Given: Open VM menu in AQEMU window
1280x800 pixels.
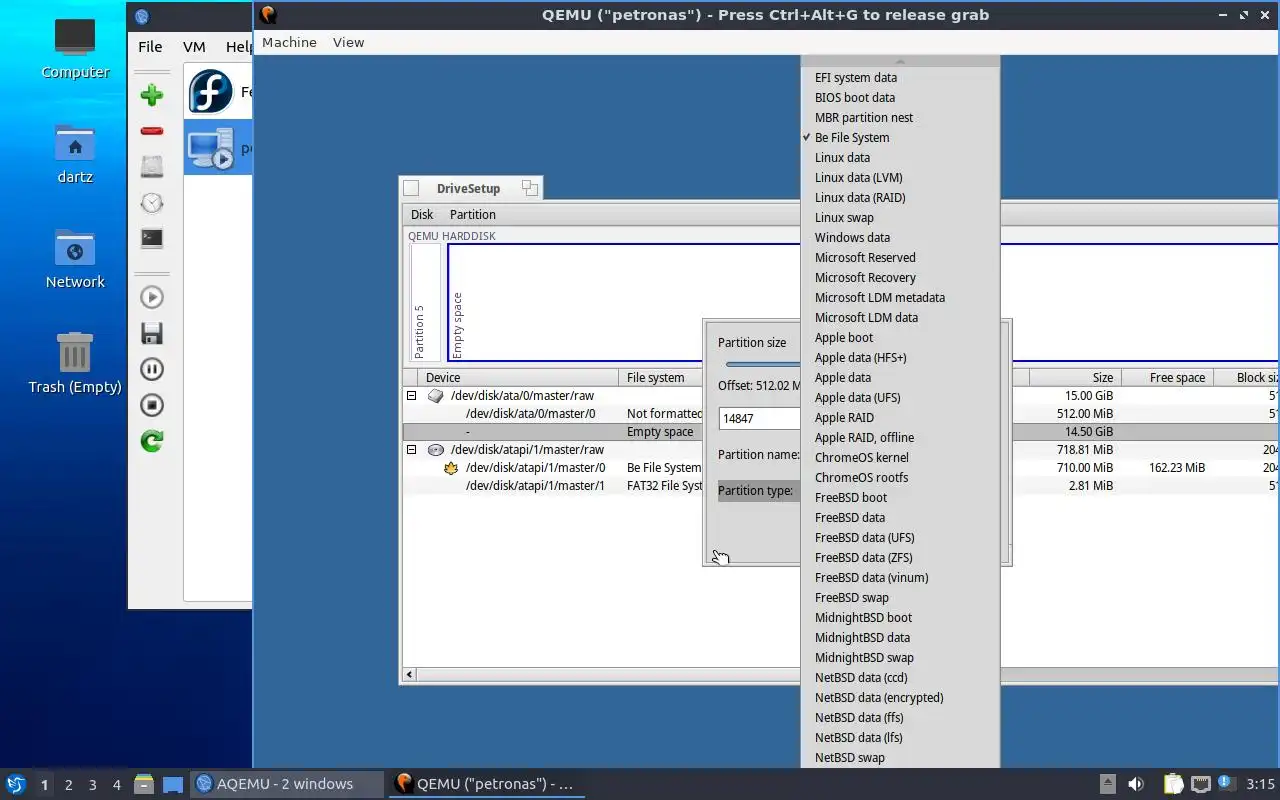Looking at the screenshot, I should coord(194,46).
